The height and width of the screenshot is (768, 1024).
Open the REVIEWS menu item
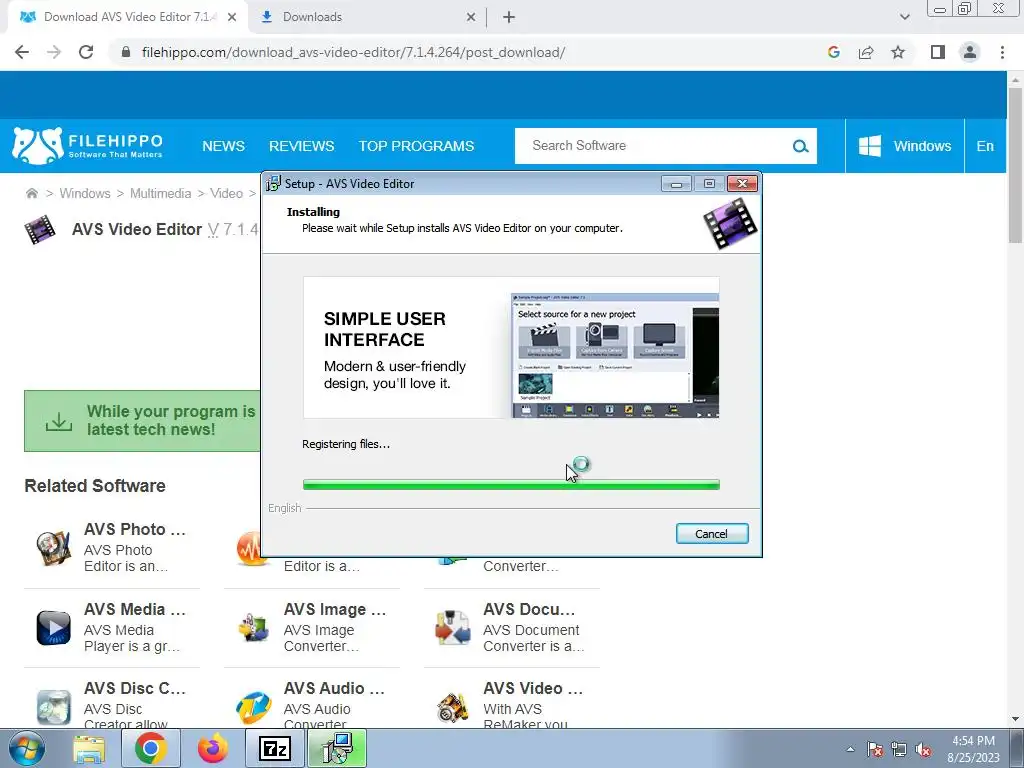301,146
